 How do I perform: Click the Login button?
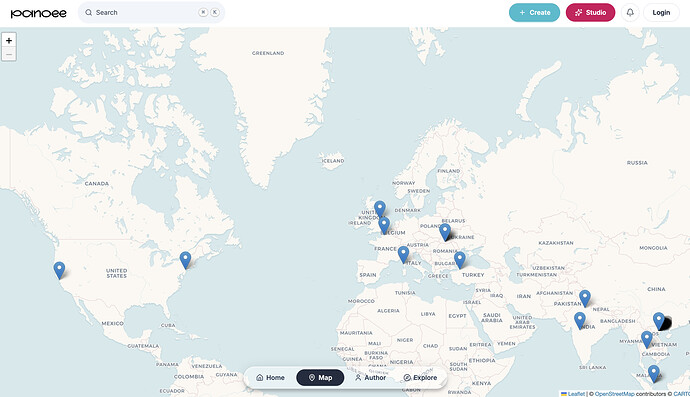tap(661, 12)
